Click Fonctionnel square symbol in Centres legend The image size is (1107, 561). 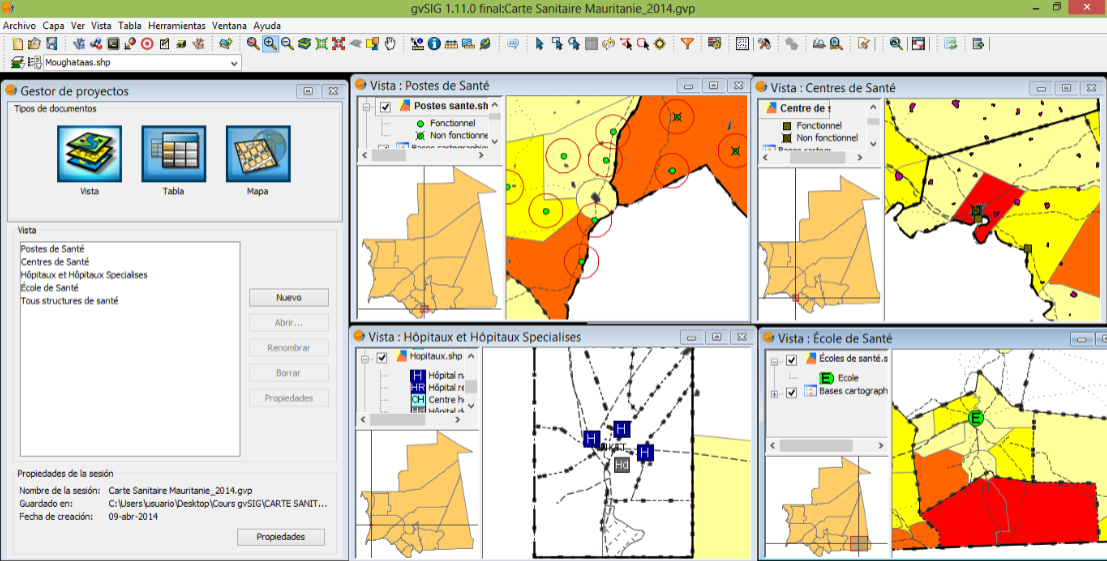pos(786,126)
